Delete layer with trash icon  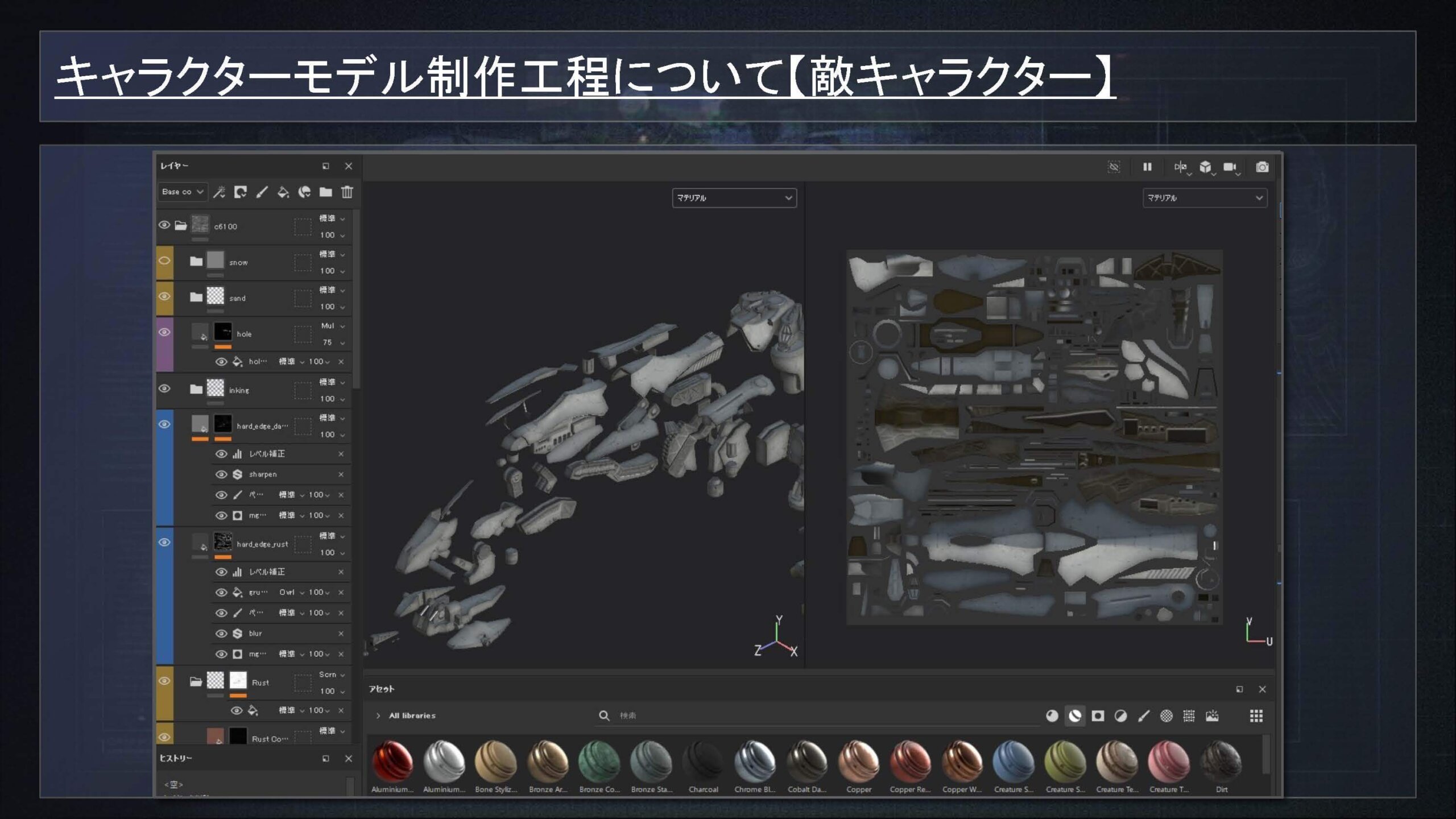coord(347,192)
